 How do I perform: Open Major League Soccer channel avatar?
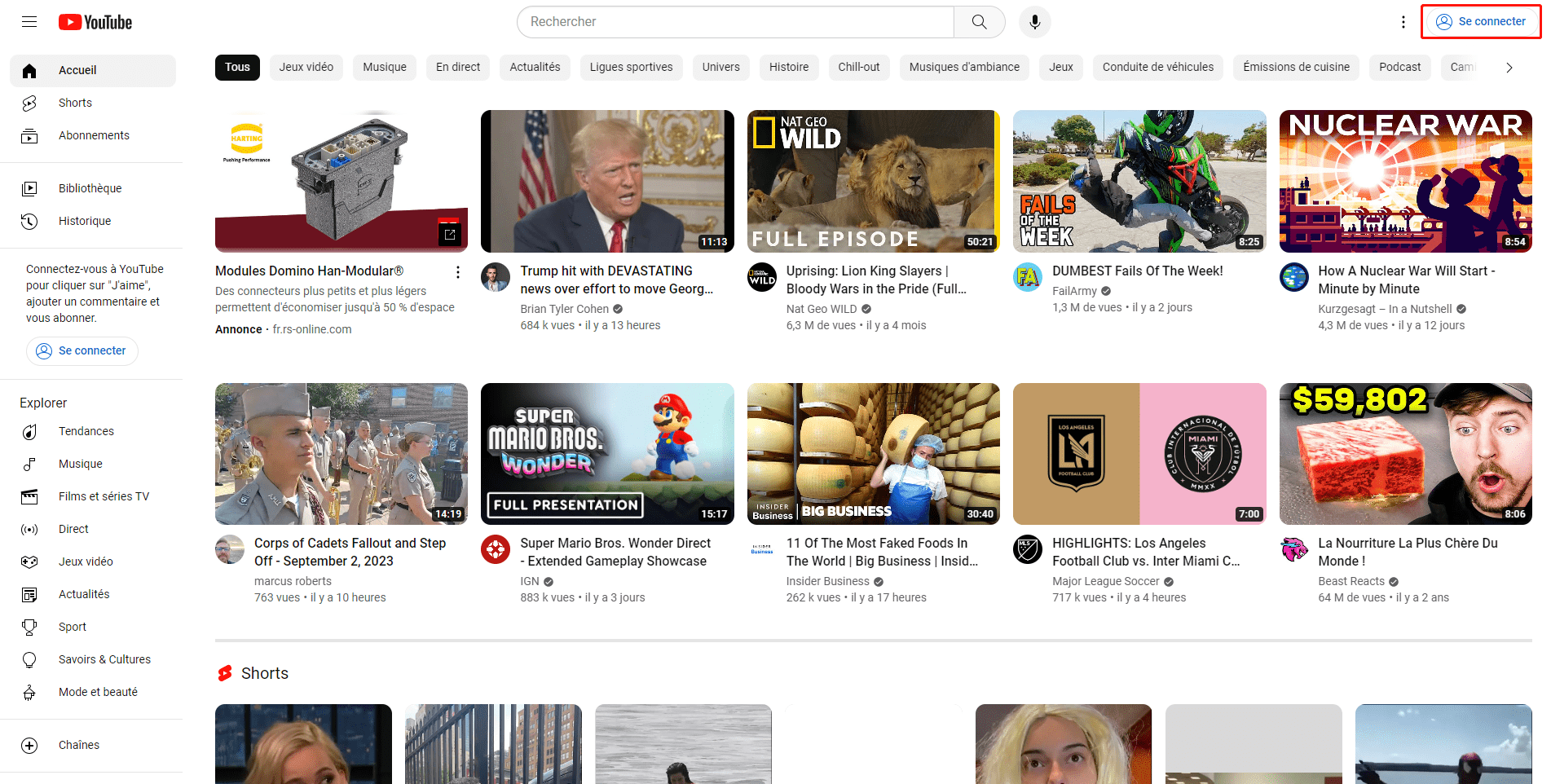pyautogui.click(x=1028, y=549)
